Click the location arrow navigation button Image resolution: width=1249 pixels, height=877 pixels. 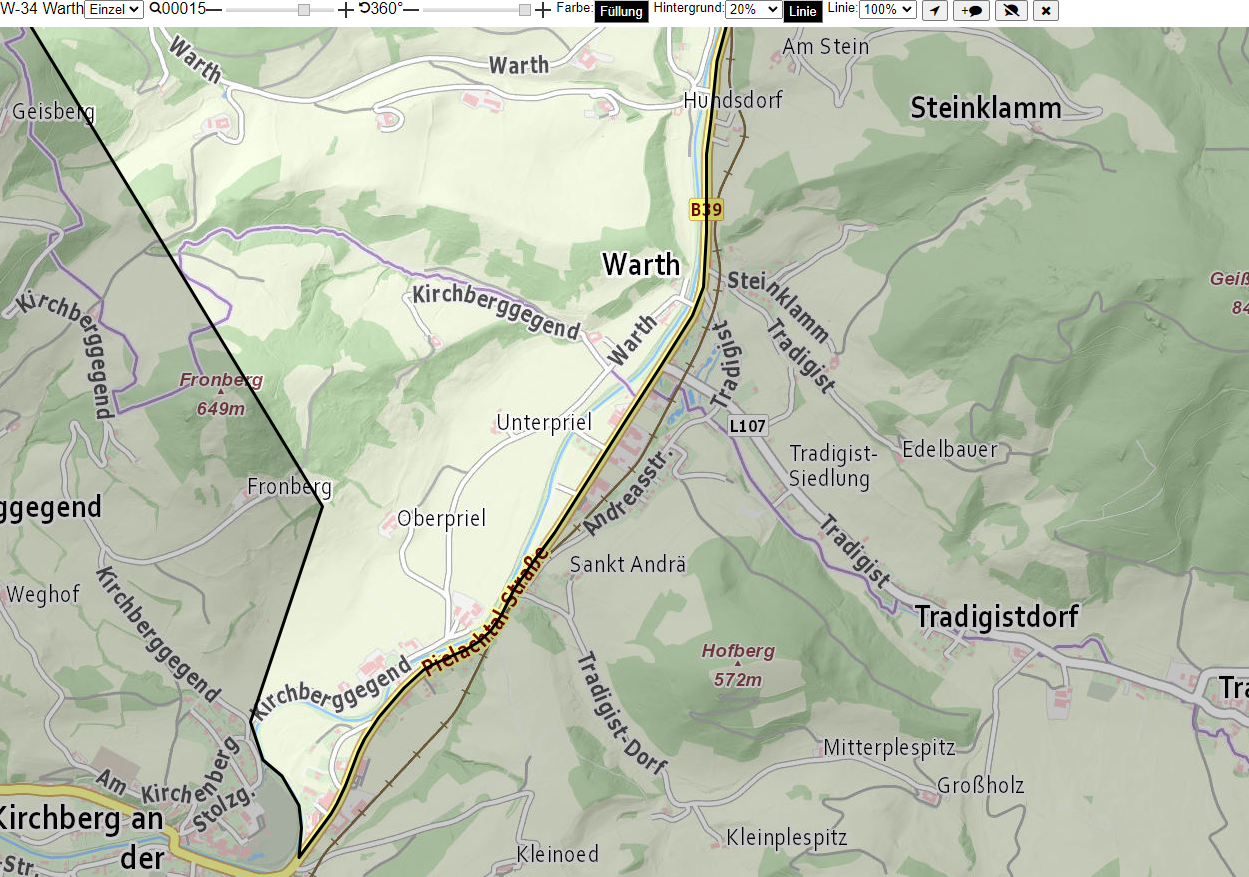coord(934,10)
